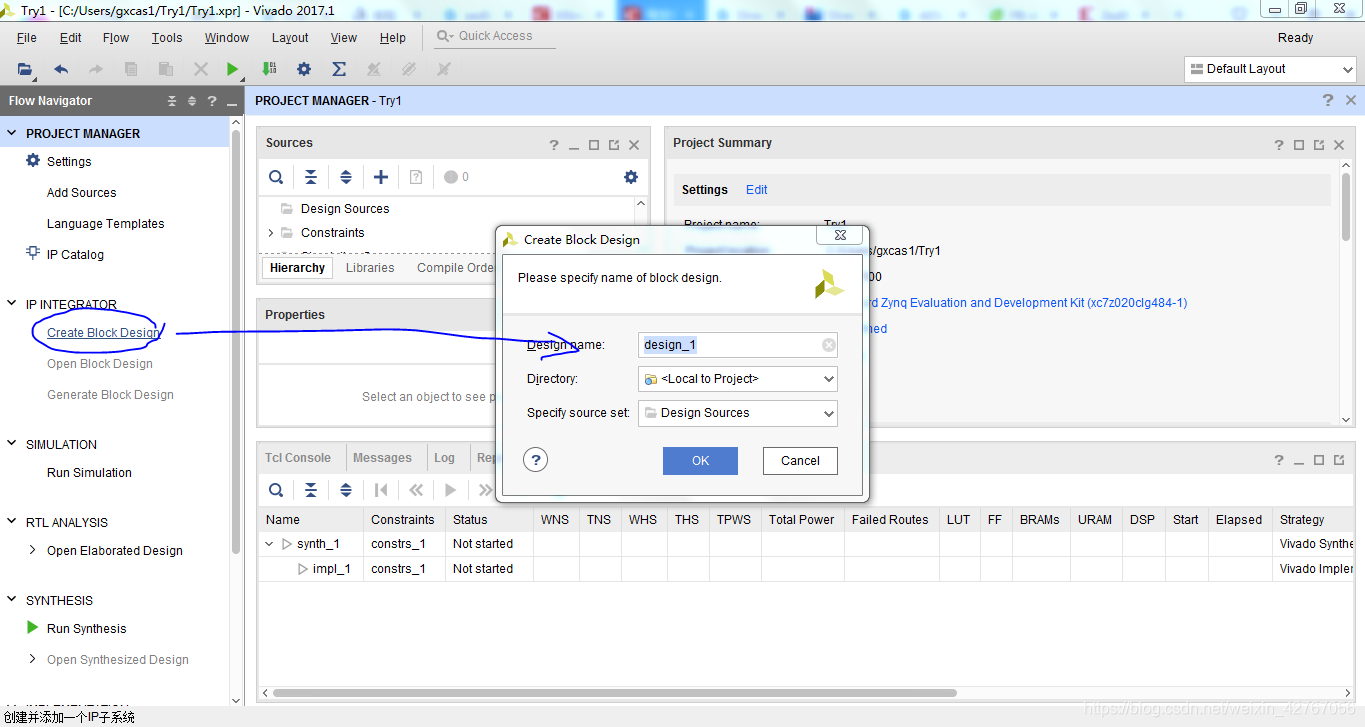Viewport: 1365px width, 727px height.
Task: Float the Project Summary panel
Action: [x=1319, y=144]
